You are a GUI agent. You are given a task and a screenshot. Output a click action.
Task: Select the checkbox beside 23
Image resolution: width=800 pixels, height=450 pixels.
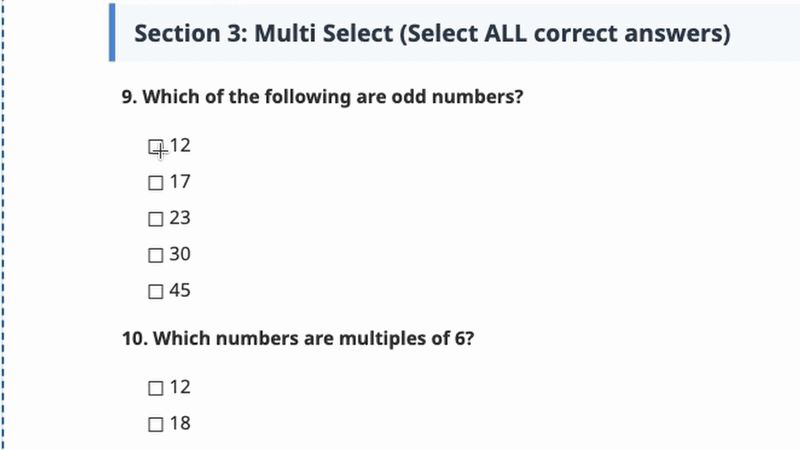[155, 219]
